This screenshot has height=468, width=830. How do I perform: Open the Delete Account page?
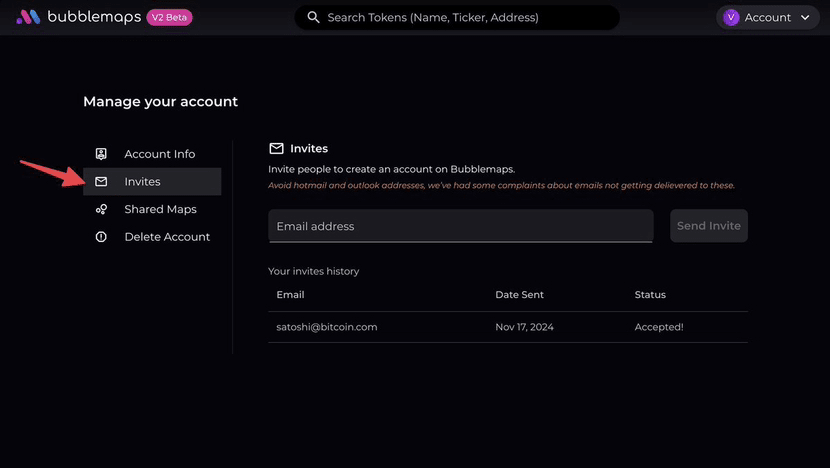point(167,237)
